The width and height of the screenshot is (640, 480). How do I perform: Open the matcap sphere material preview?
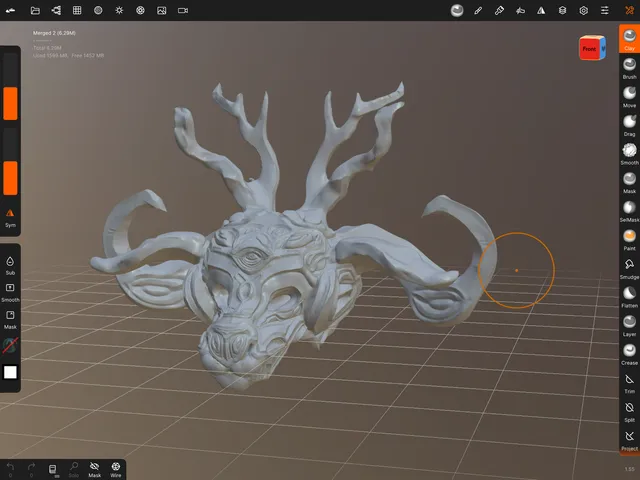(457, 11)
